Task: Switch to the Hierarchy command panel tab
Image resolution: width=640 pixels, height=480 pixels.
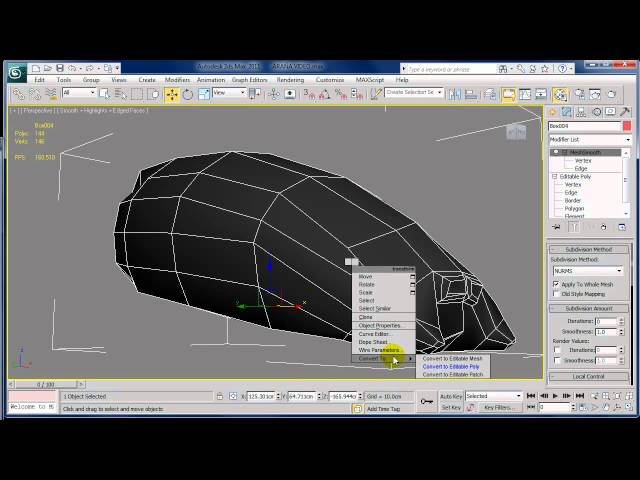Action: coord(581,112)
